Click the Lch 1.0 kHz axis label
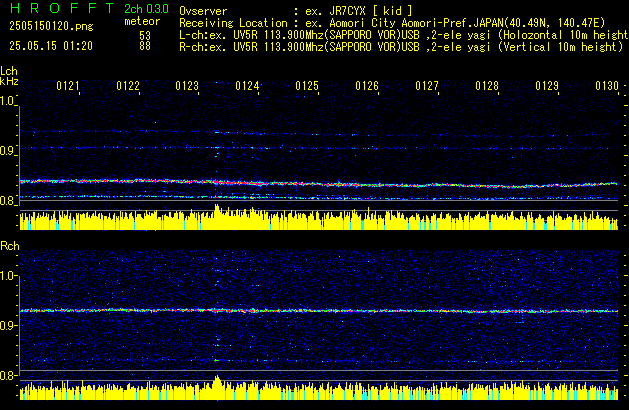Viewport: 629px width, 410px height. tap(7, 101)
